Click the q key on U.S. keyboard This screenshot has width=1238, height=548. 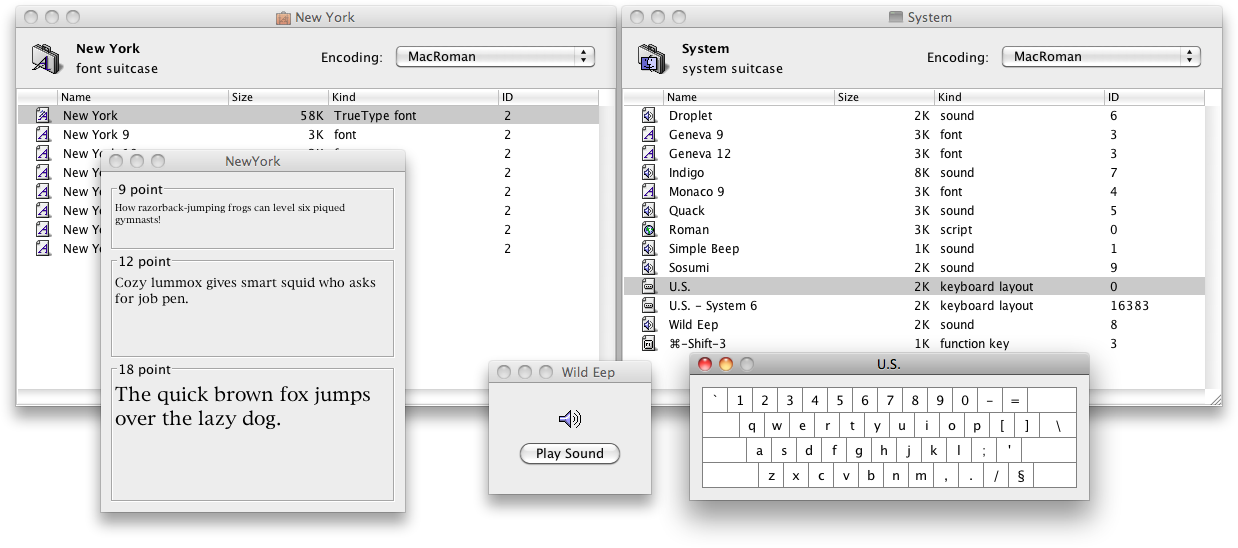pyautogui.click(x=752, y=426)
